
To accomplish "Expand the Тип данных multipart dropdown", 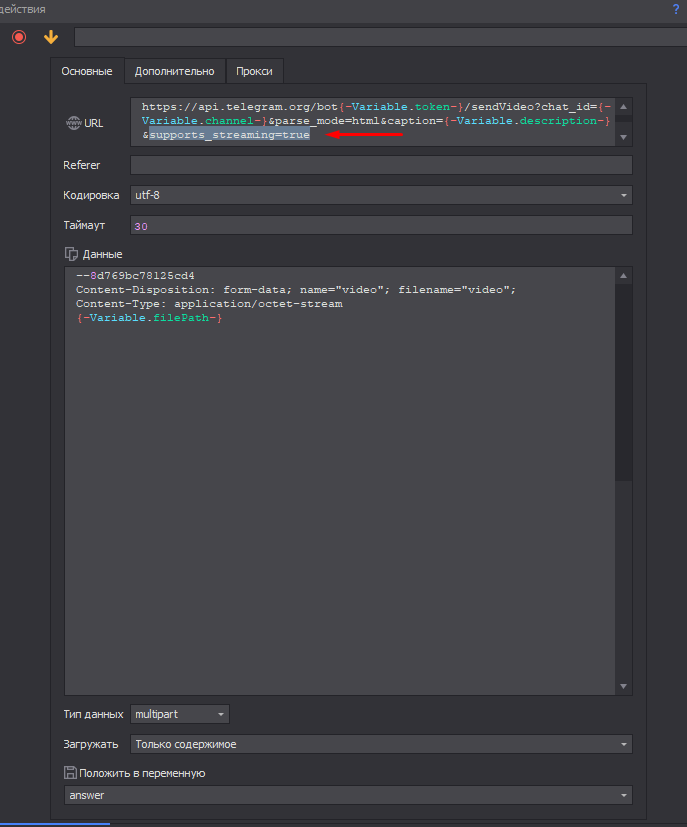I will tap(180, 714).
